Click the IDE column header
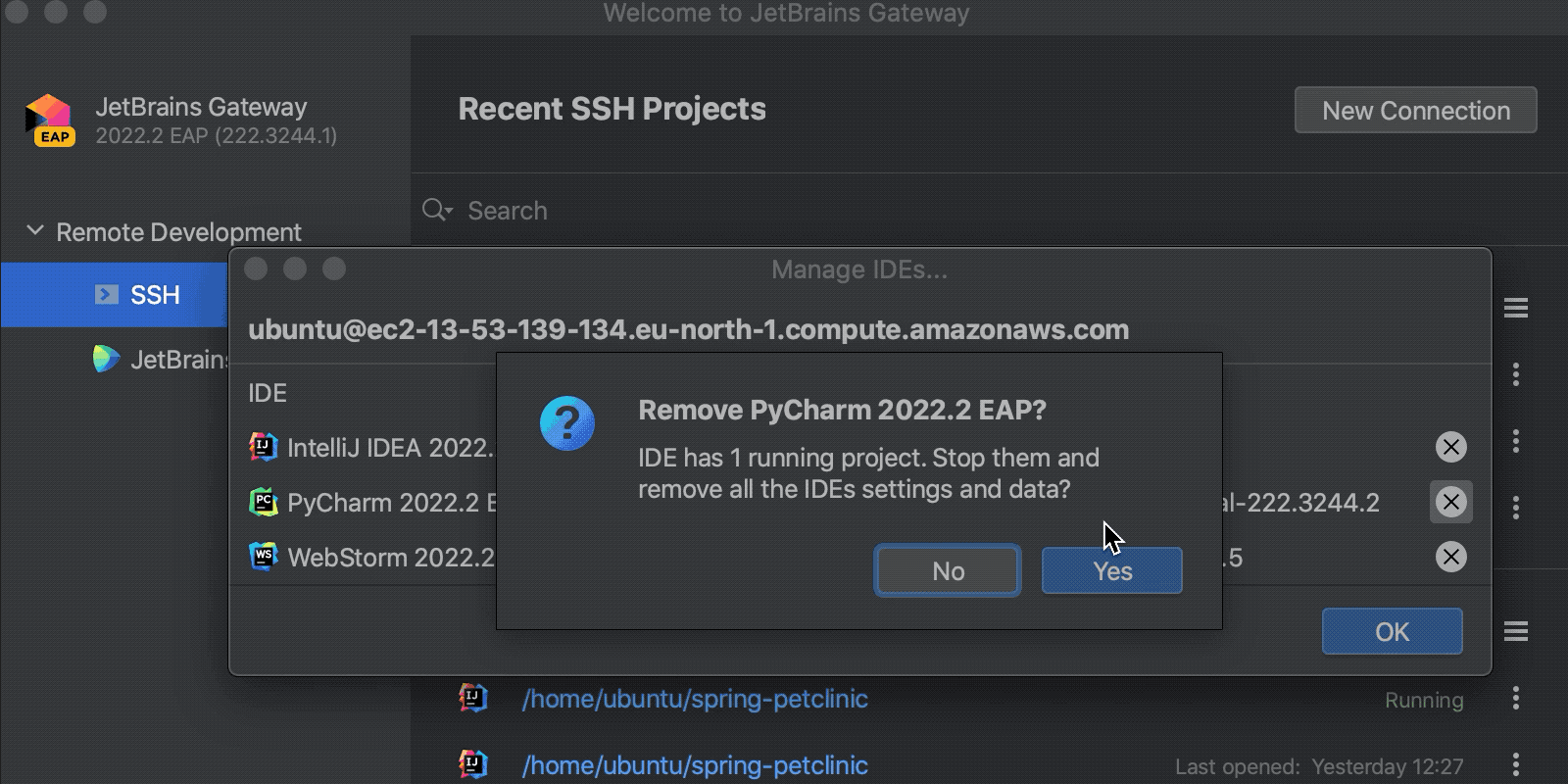 pos(267,393)
